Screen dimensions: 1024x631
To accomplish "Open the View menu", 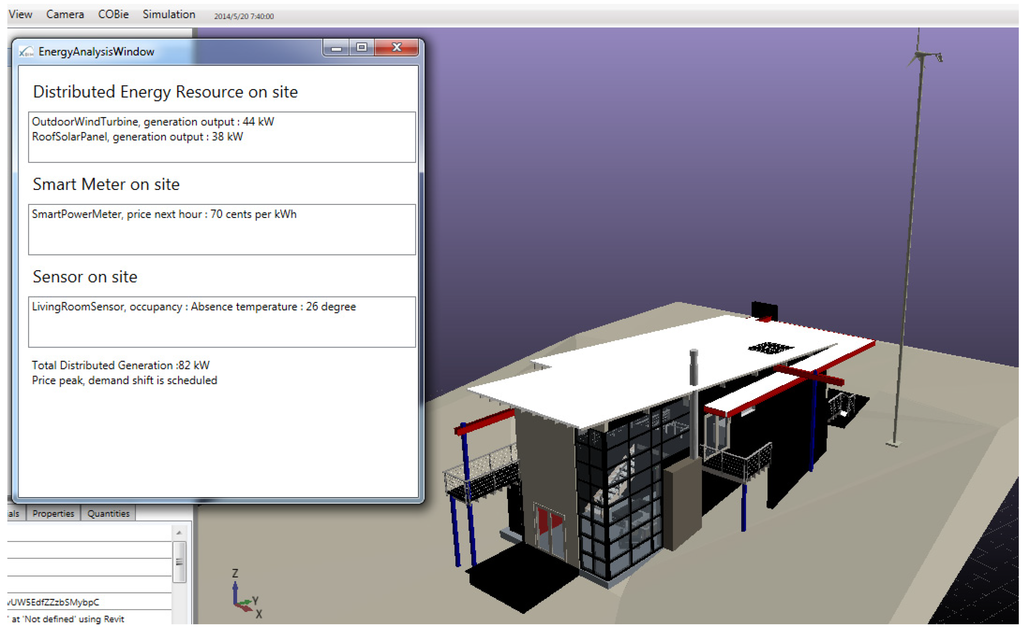I will 20,15.
